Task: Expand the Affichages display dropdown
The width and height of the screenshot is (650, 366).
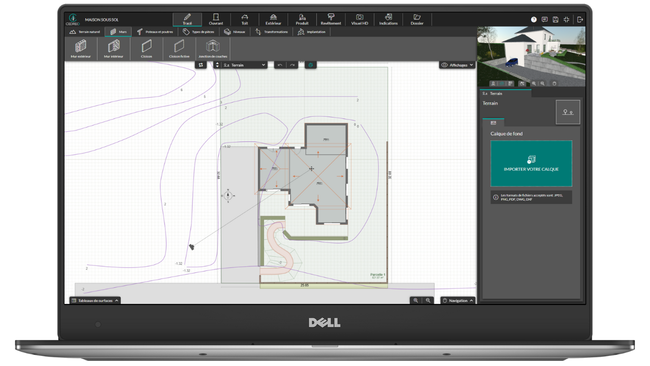Action: (x=457, y=65)
